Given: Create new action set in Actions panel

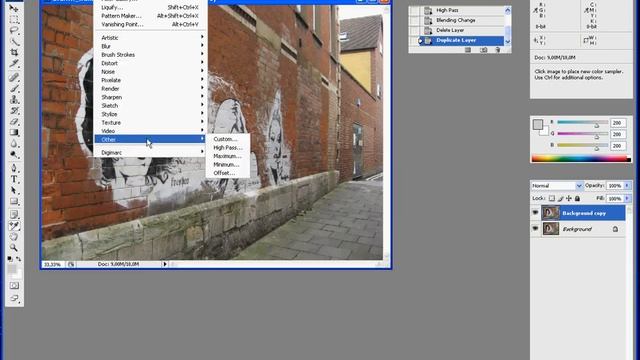Looking at the screenshot, I should (468, 50).
